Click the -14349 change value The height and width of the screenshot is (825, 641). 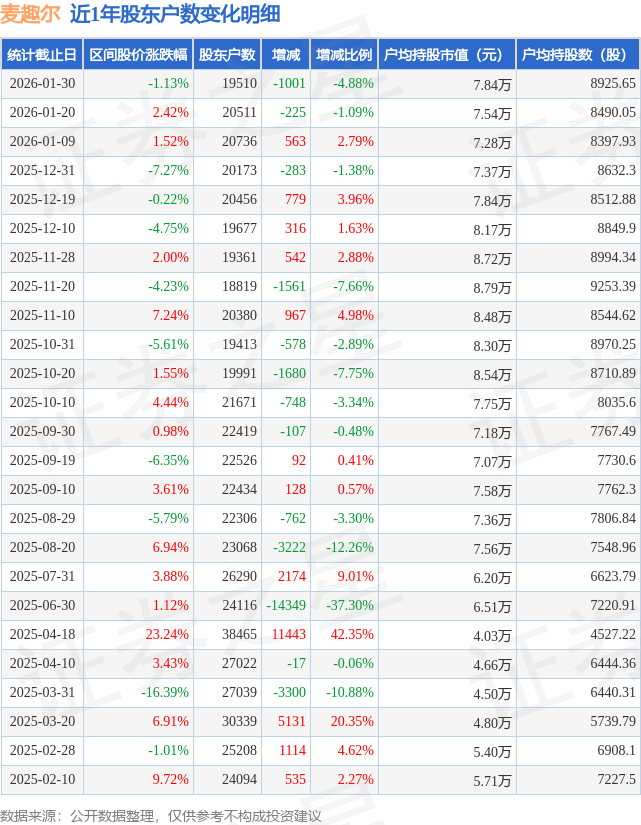point(286,605)
